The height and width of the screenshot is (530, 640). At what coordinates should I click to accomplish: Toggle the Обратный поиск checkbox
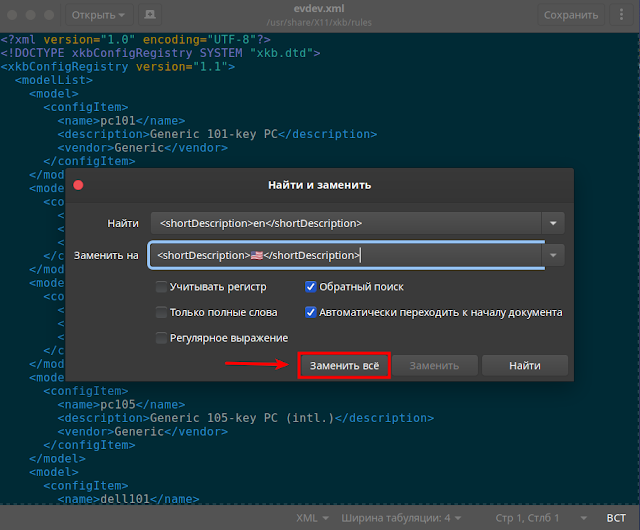[310, 287]
